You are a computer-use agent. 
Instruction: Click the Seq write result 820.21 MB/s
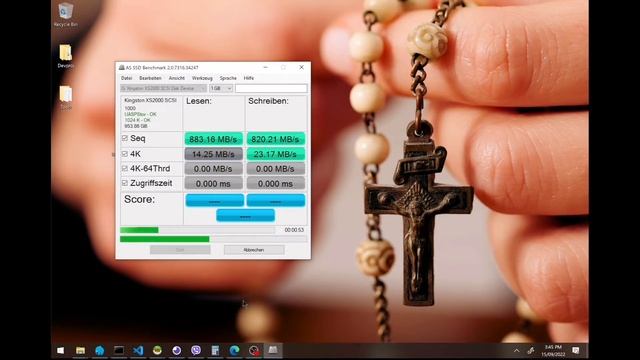pyautogui.click(x=276, y=139)
